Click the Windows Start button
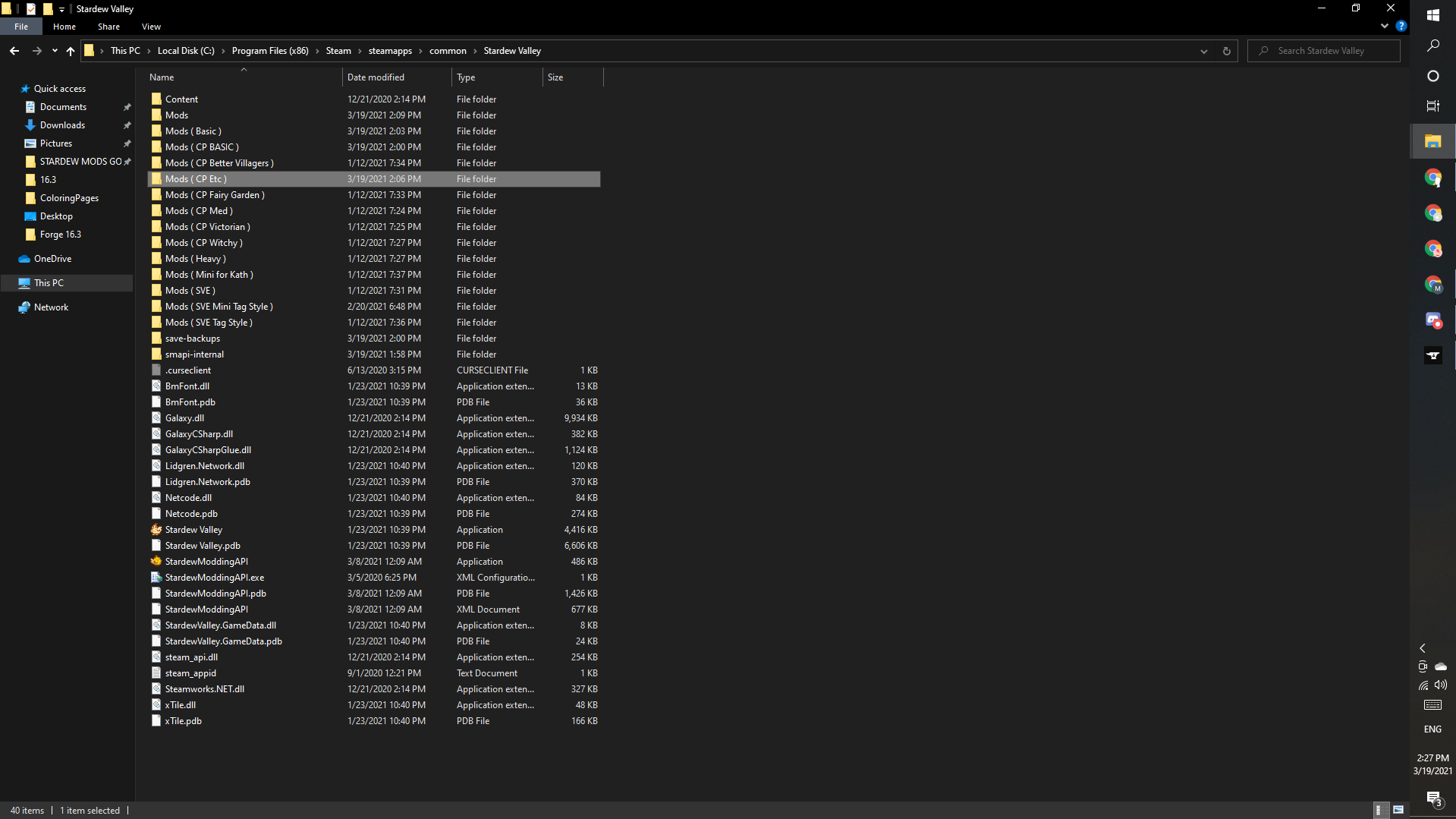The image size is (1456, 819). click(1432, 15)
